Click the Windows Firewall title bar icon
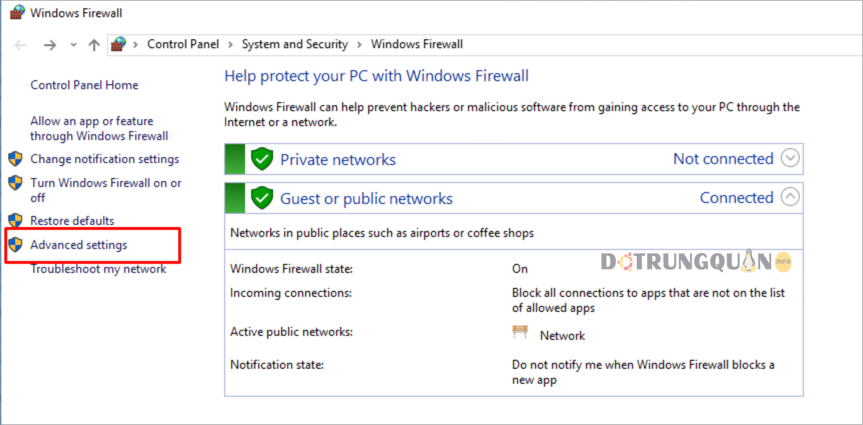Image resolution: width=863 pixels, height=425 pixels. coord(18,12)
